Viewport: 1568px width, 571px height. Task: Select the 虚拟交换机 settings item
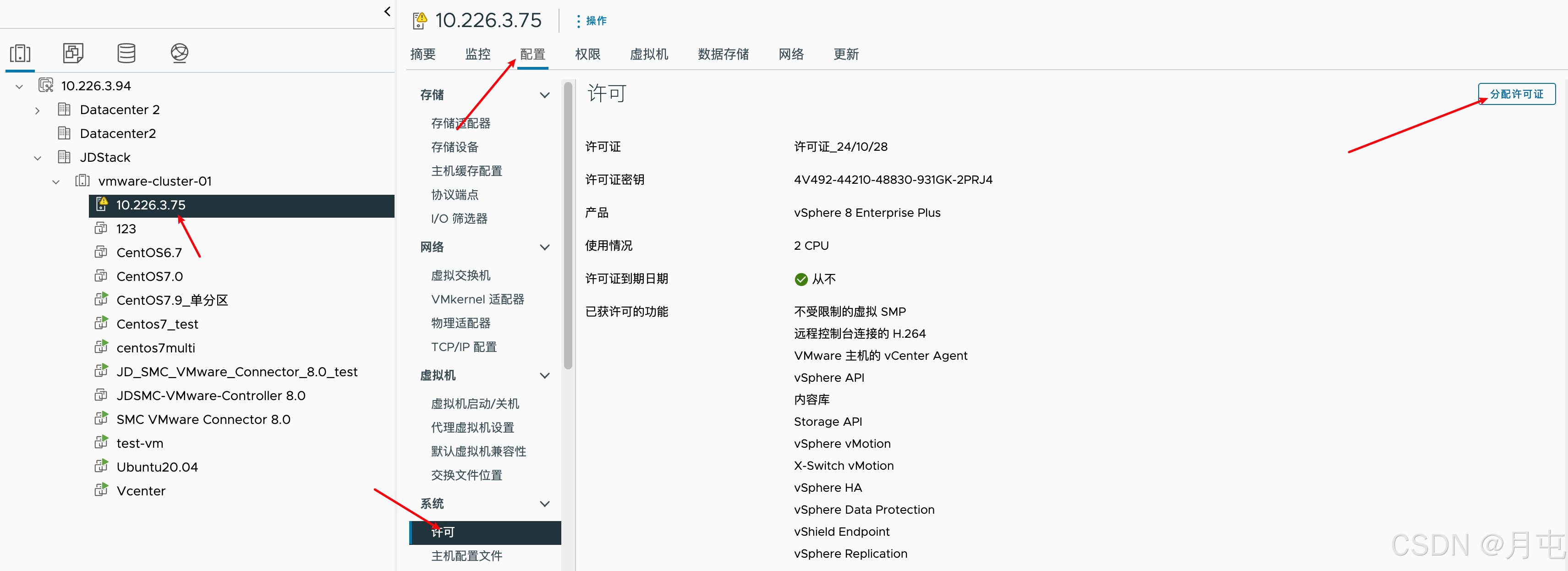(460, 275)
